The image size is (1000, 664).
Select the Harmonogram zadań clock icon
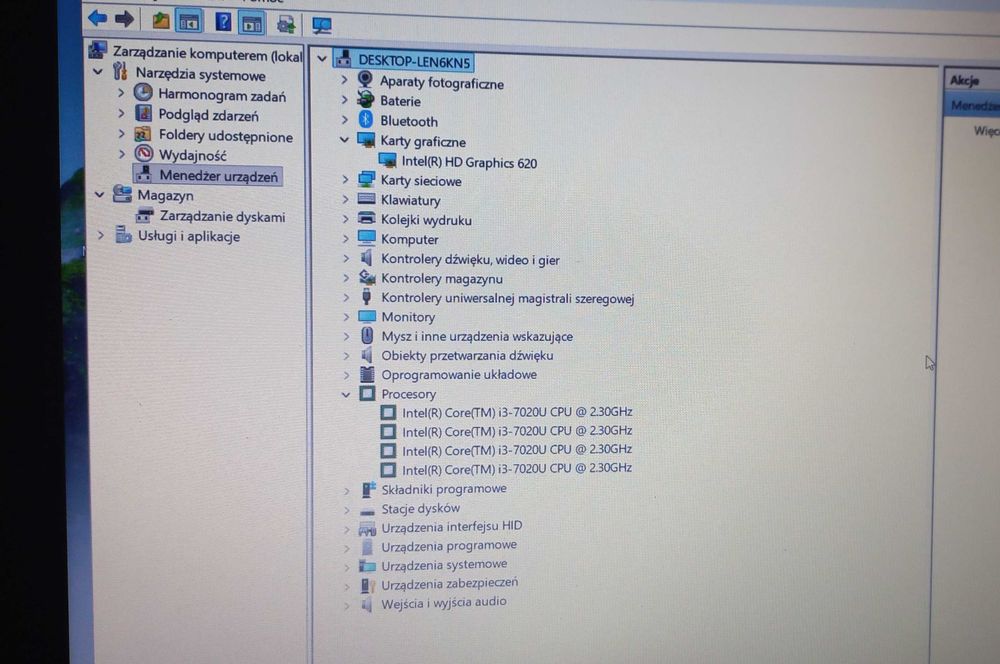143,93
